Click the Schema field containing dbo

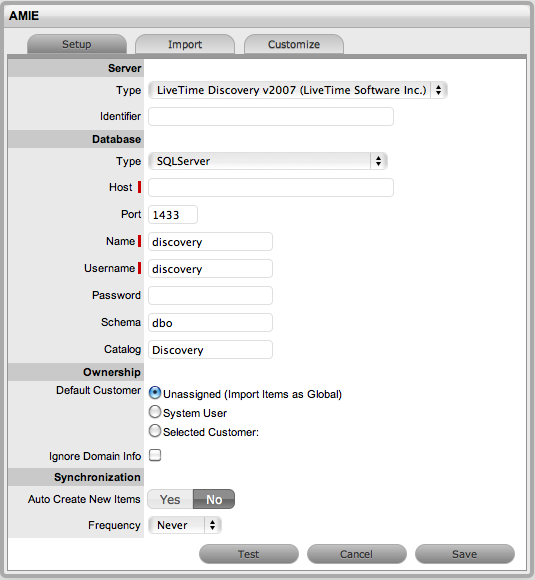coord(211,323)
